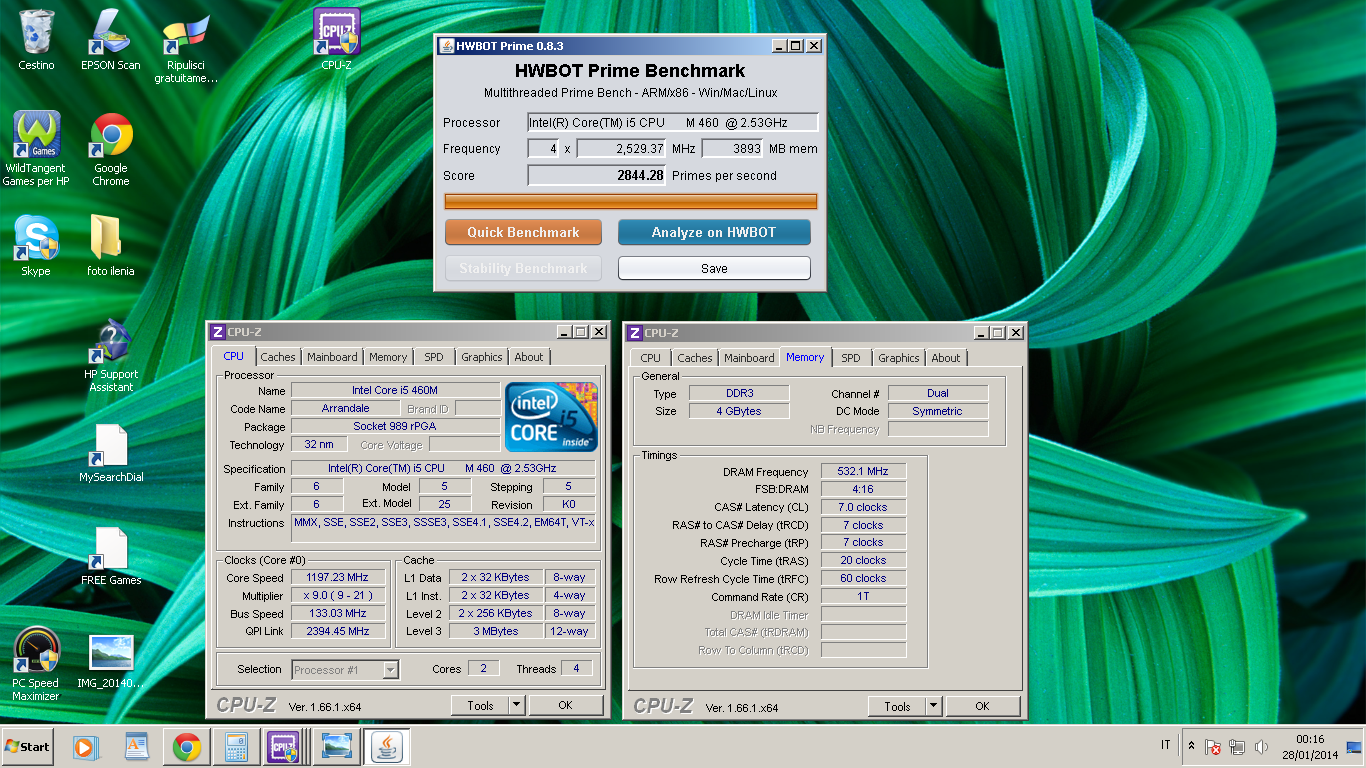
Task: Click the Processor name field in HWBOT Prime
Action: [x=673, y=123]
